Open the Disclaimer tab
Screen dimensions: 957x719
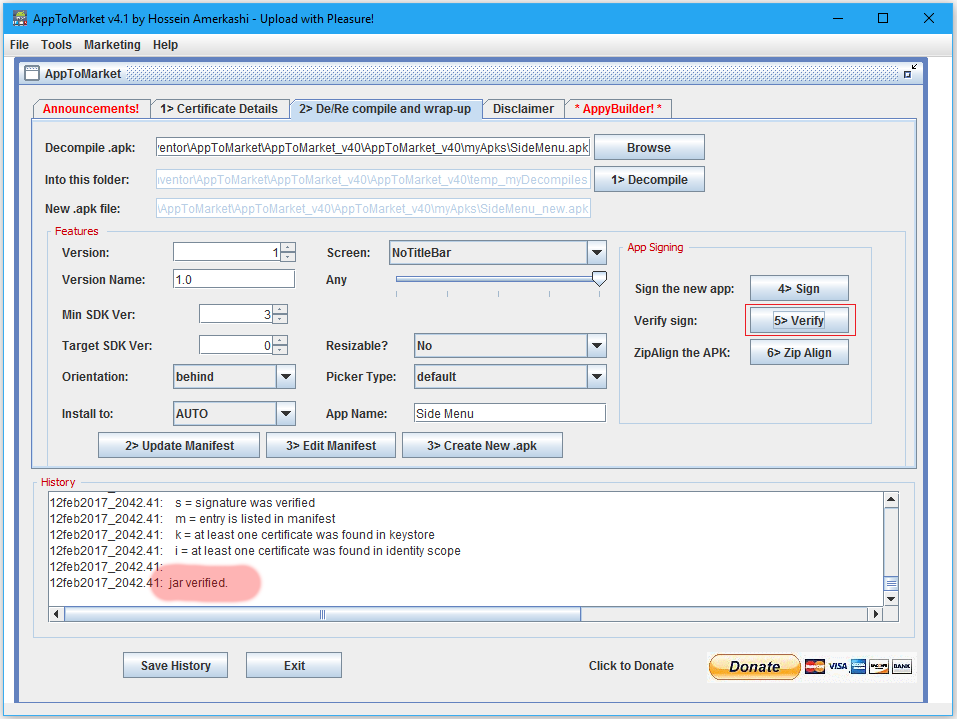pos(524,109)
